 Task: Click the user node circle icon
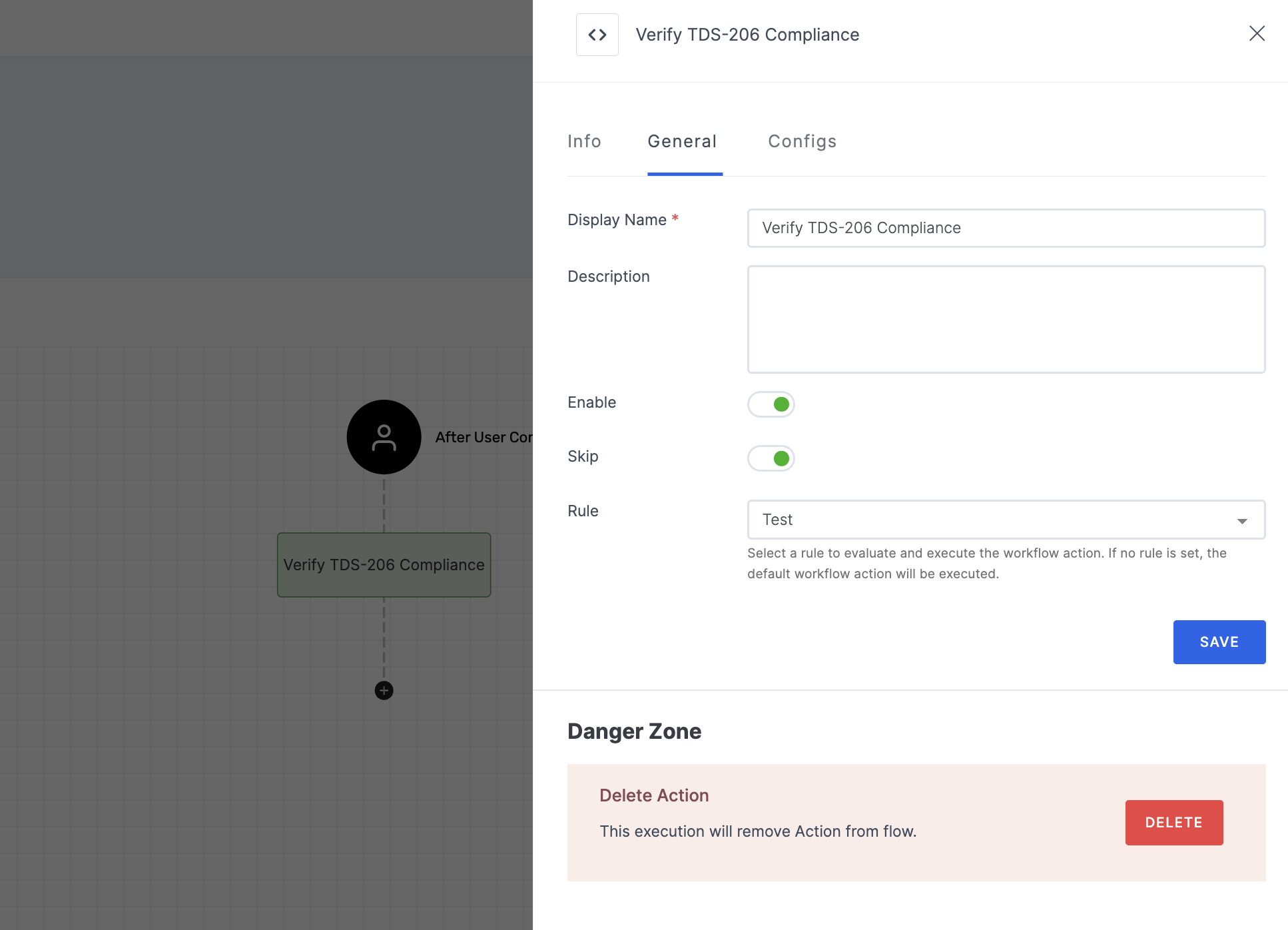coord(384,437)
